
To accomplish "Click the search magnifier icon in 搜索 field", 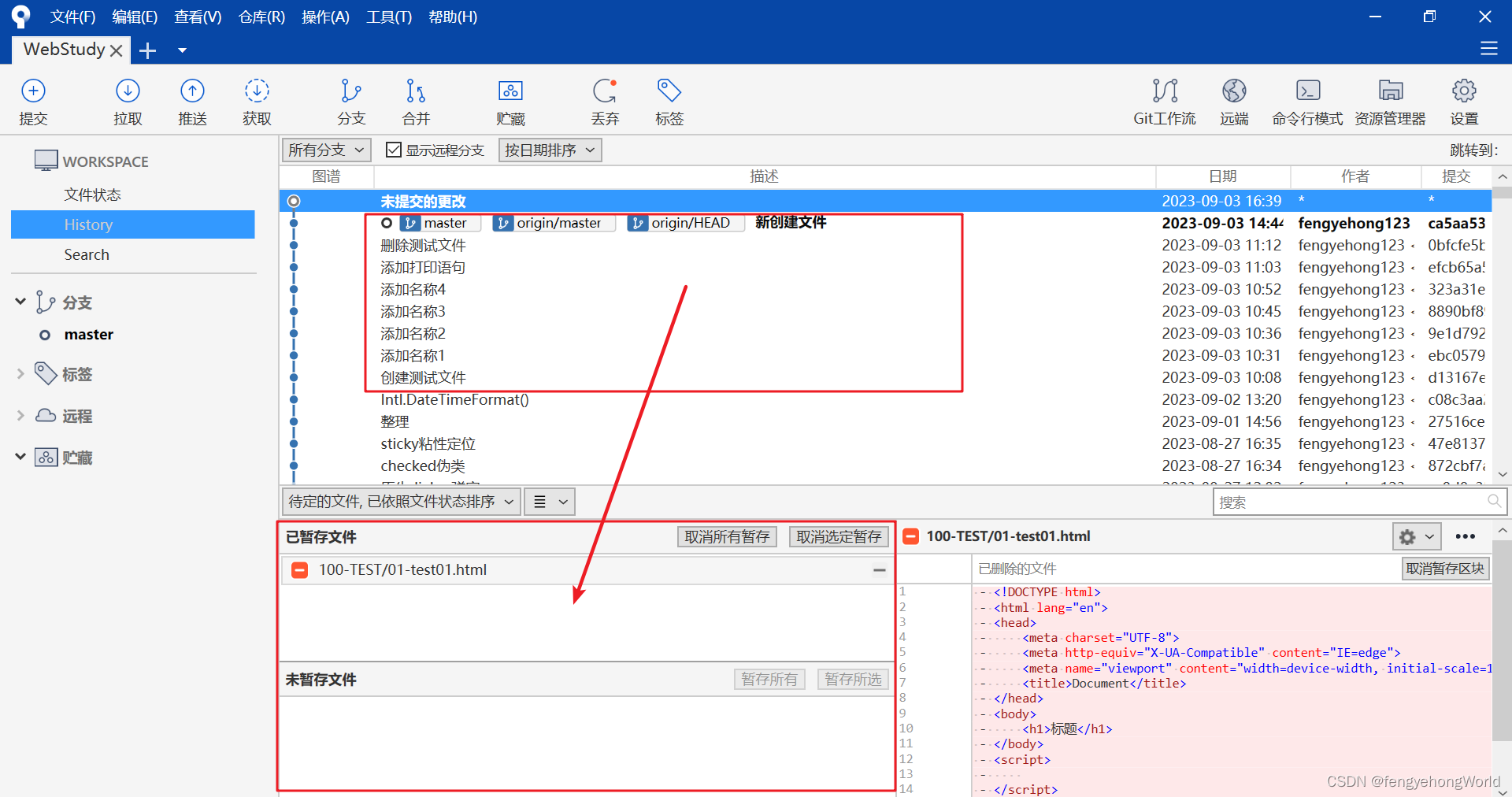I will coord(1493,501).
